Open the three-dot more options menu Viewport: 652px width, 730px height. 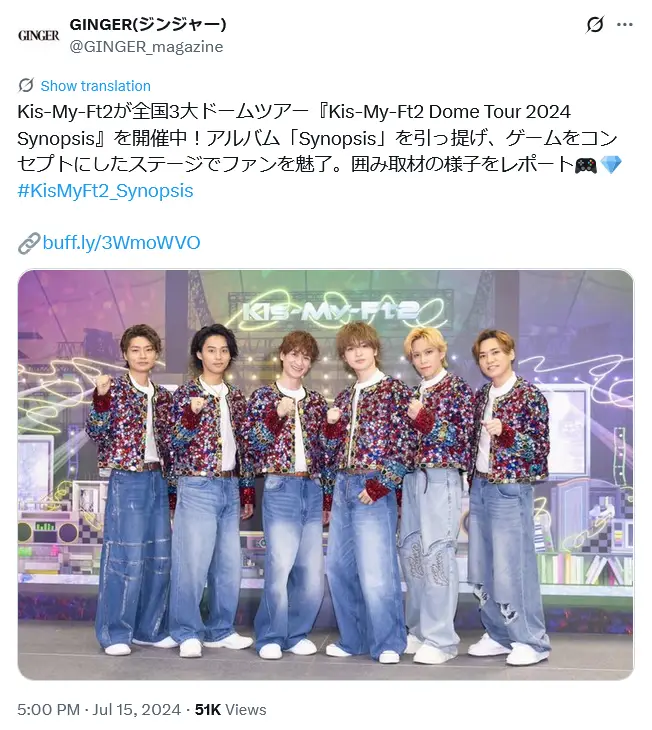[625, 25]
